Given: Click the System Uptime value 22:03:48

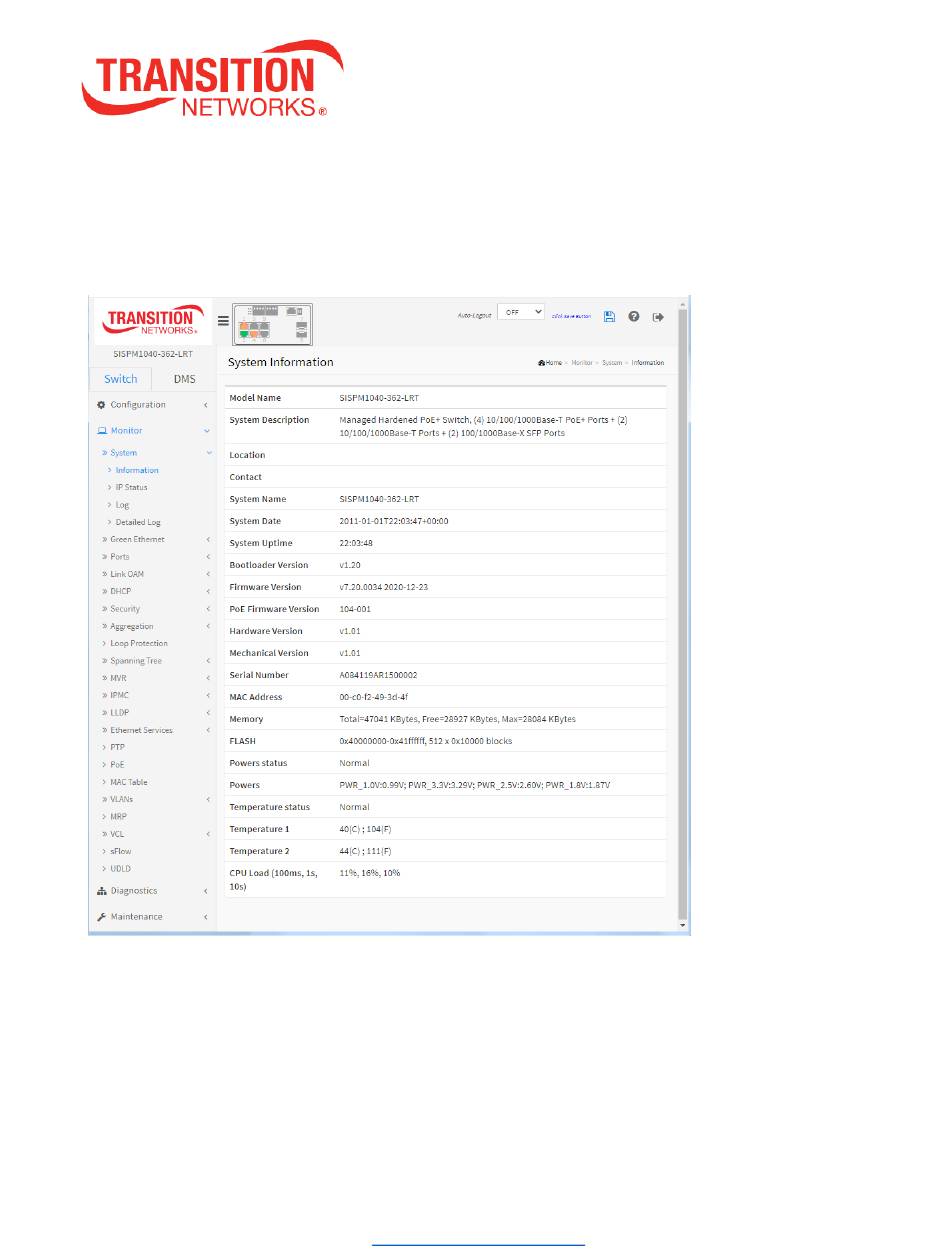Looking at the screenshot, I should coord(356,543).
